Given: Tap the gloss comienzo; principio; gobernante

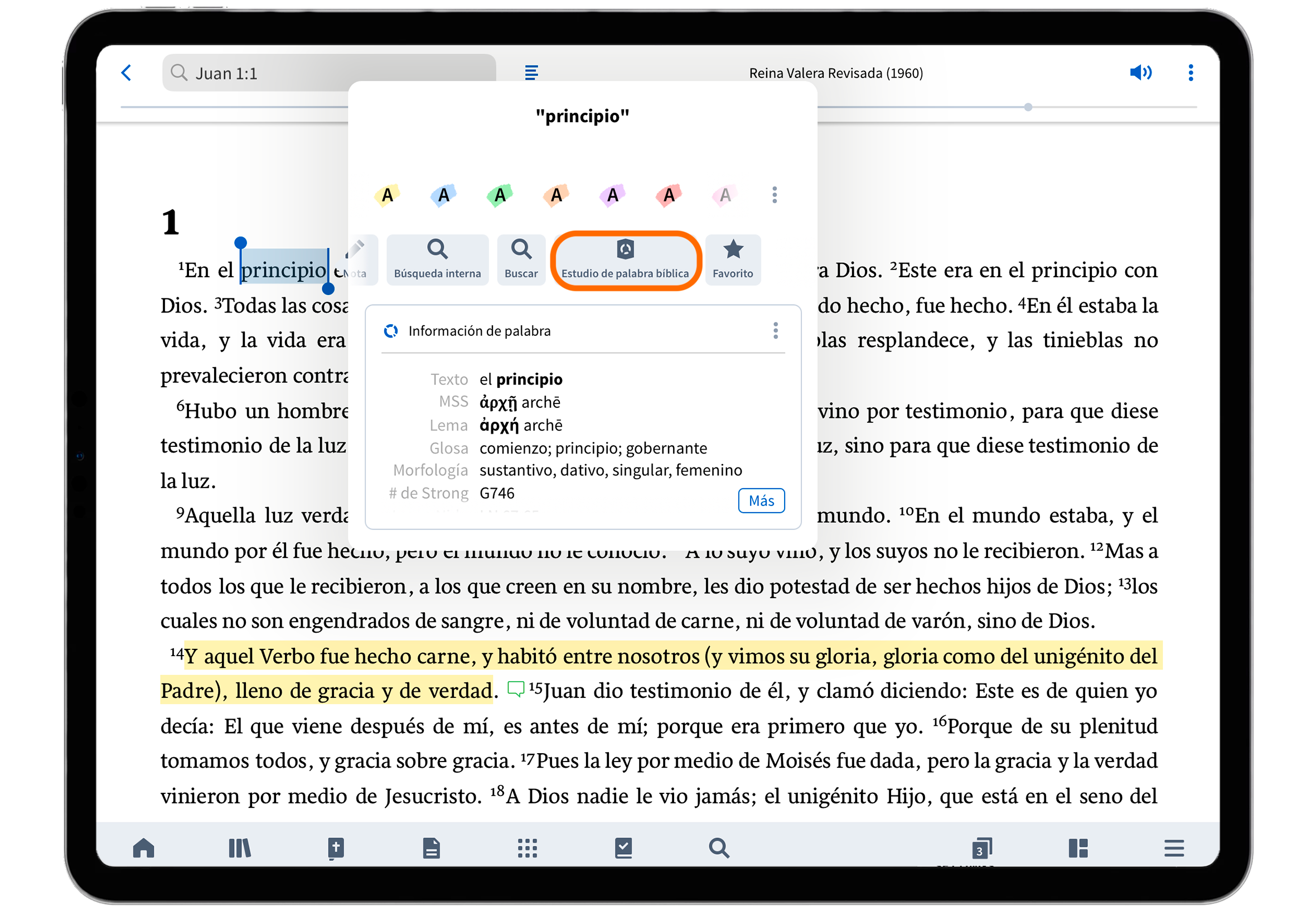Looking at the screenshot, I should (593, 448).
